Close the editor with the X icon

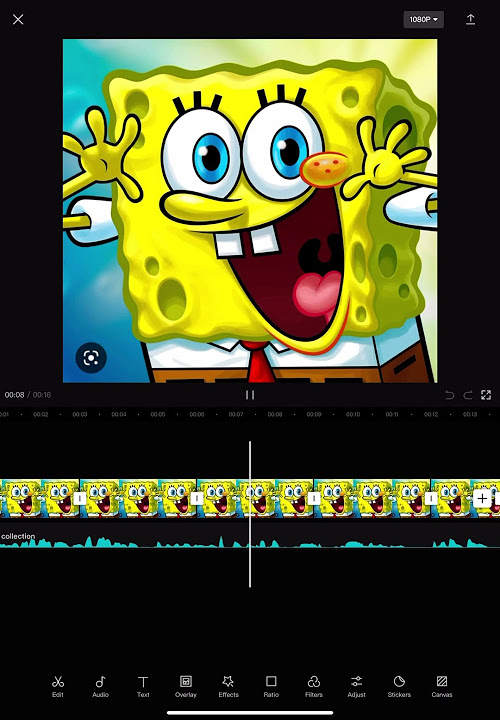[x=18, y=19]
